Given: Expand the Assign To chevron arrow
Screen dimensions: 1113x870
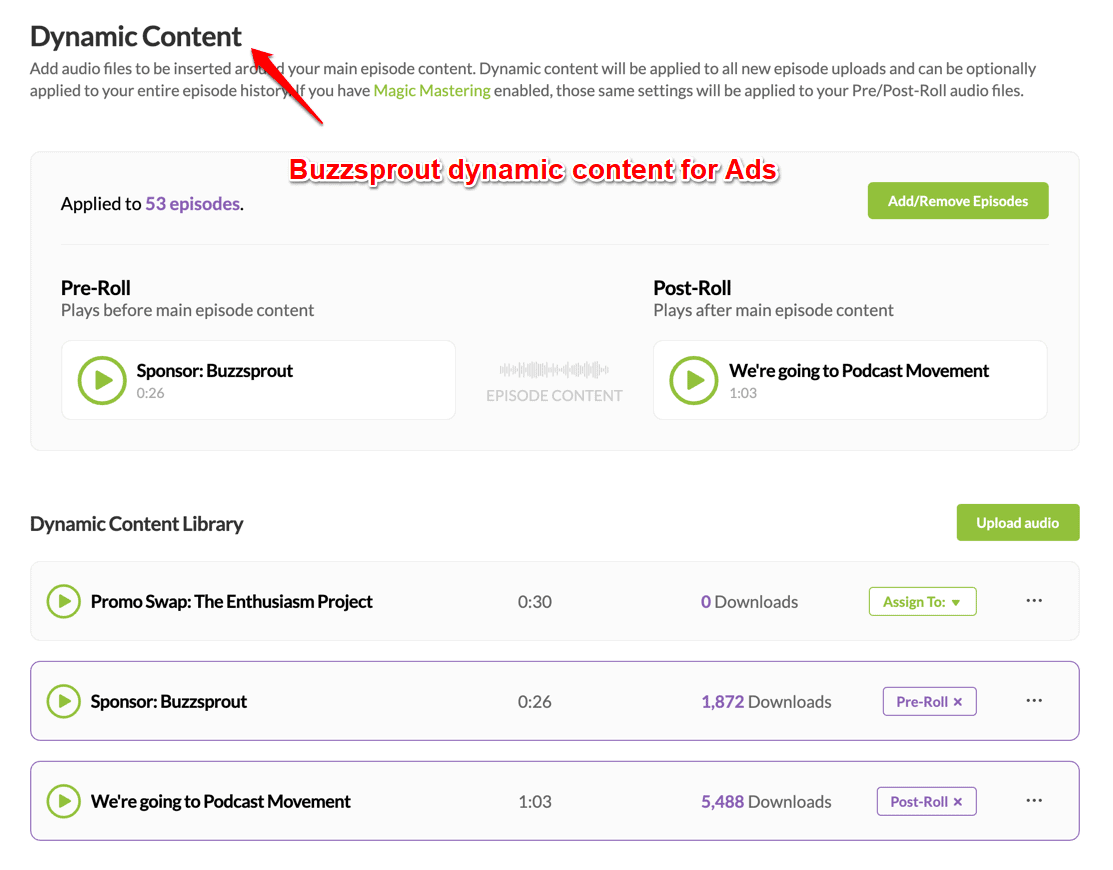Looking at the screenshot, I should (958, 601).
